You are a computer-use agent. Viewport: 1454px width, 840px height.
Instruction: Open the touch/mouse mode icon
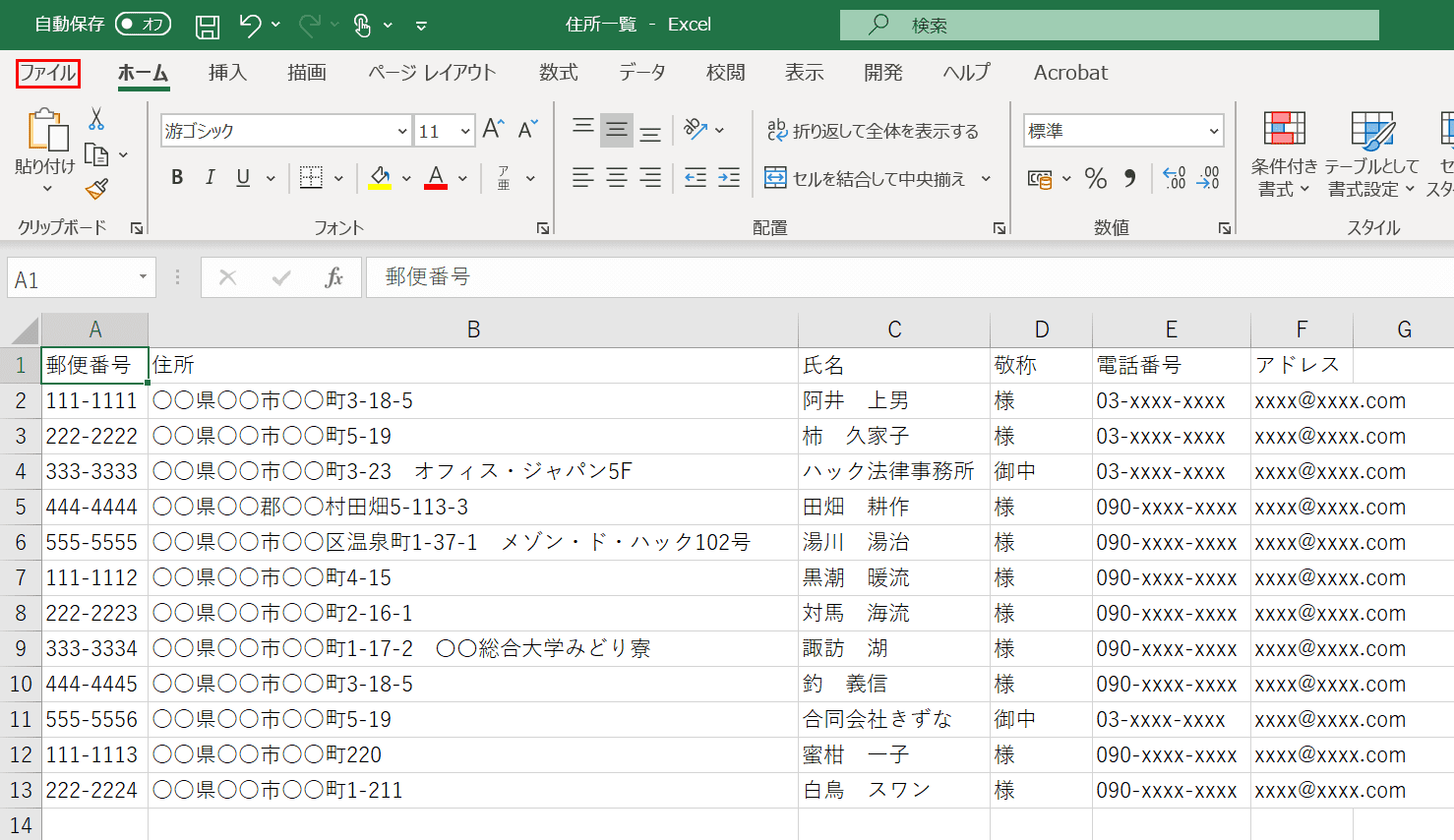[363, 26]
